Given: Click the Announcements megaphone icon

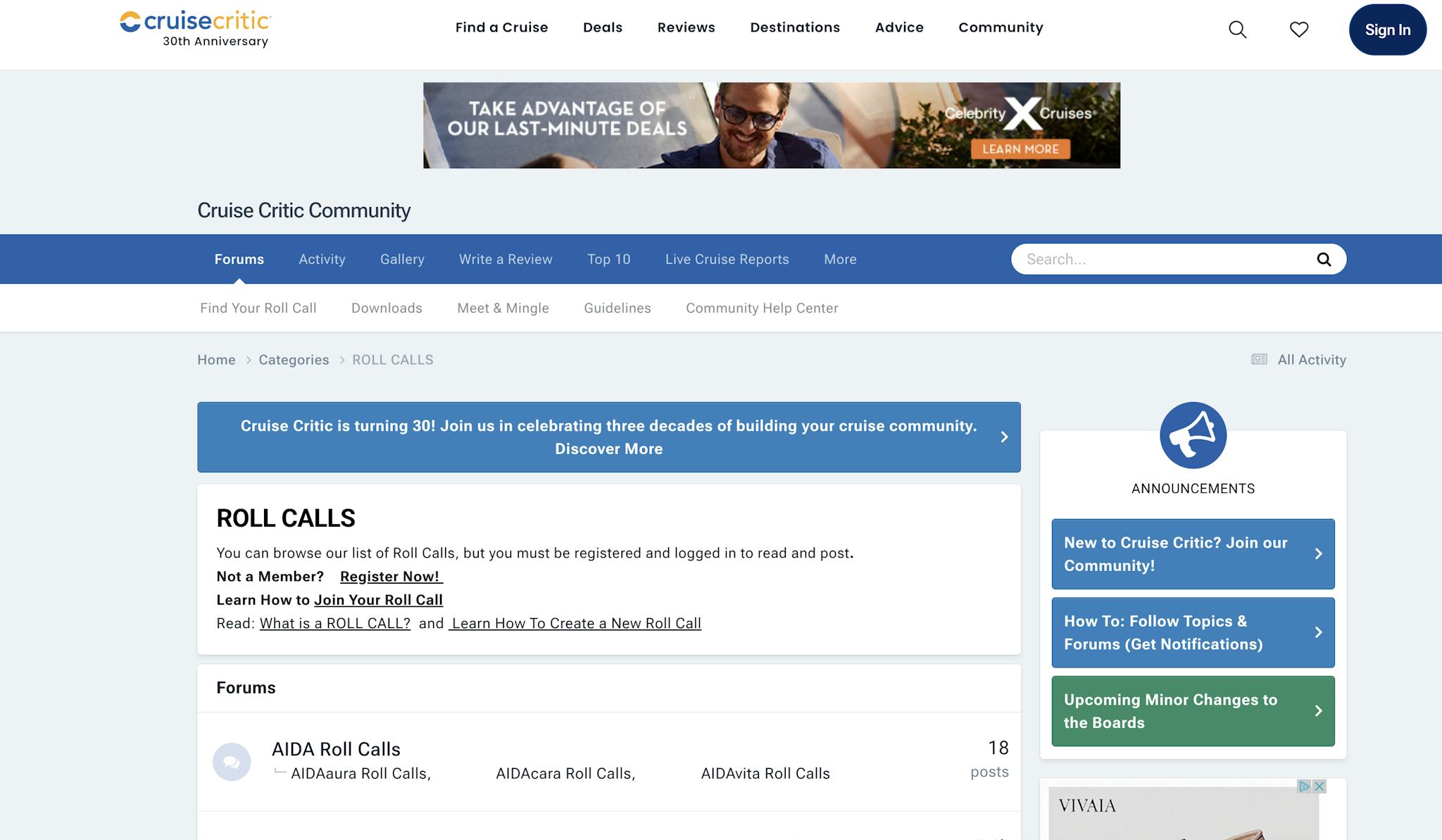Looking at the screenshot, I should (1193, 435).
